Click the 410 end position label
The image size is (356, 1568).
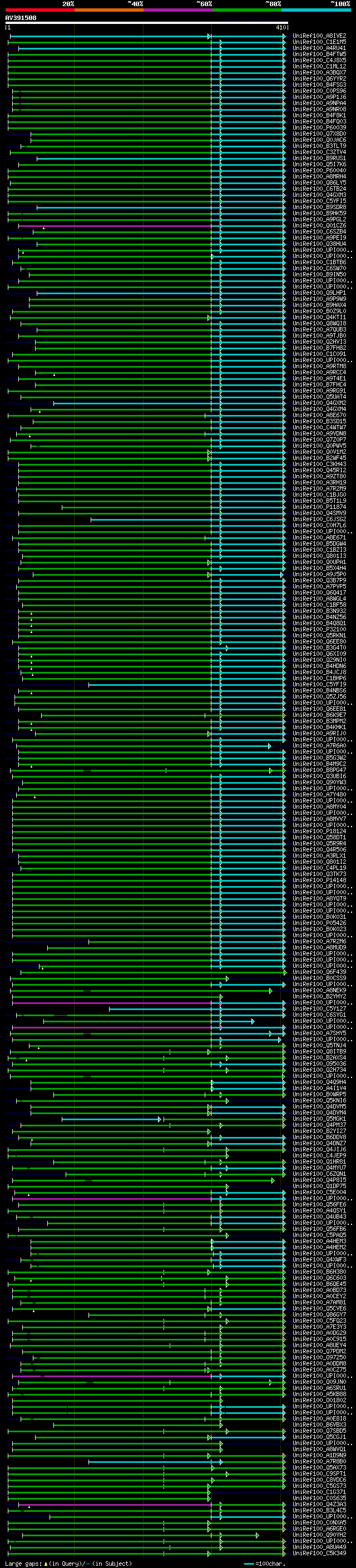click(280, 27)
